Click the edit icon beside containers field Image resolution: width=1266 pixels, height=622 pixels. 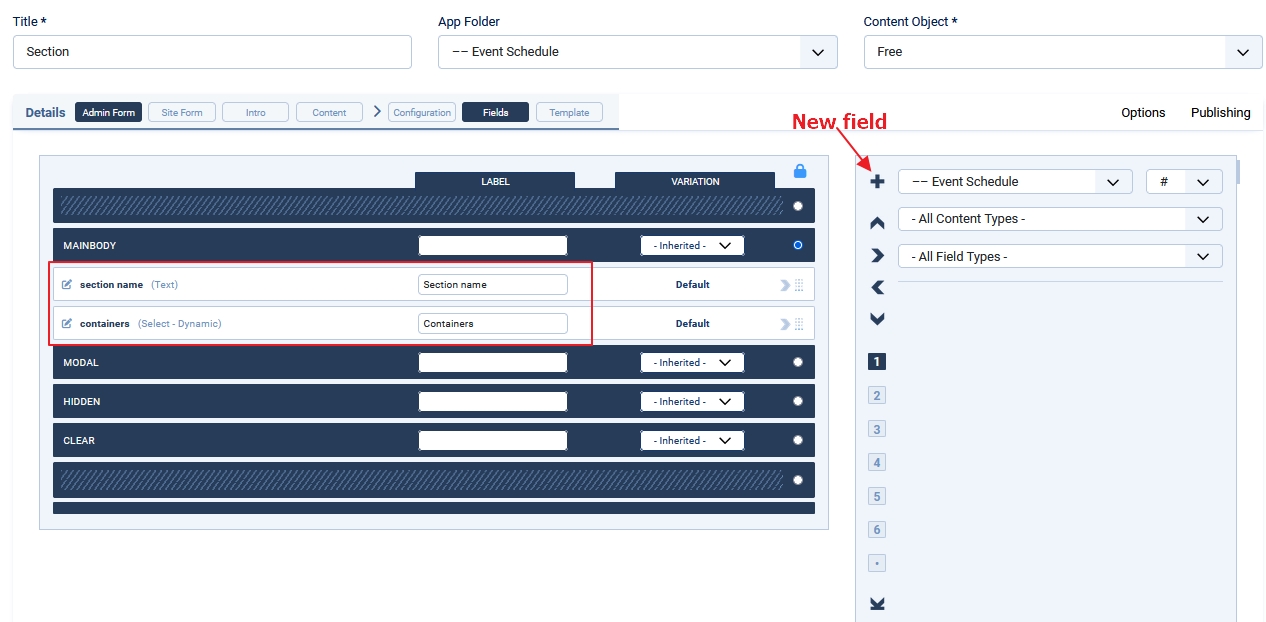pos(67,324)
